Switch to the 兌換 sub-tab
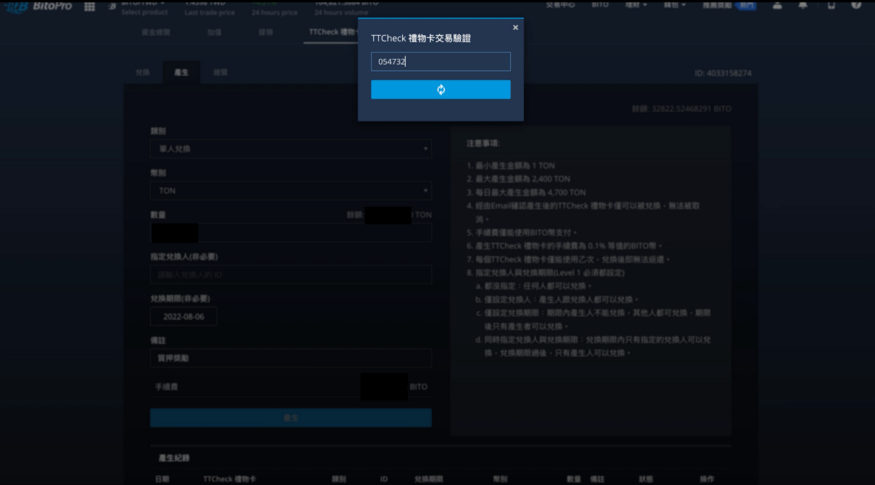 (143, 73)
